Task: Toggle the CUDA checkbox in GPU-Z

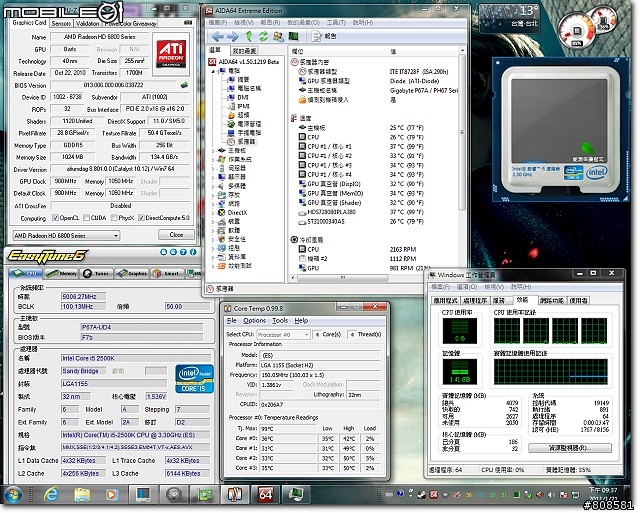Action: click(x=87, y=218)
